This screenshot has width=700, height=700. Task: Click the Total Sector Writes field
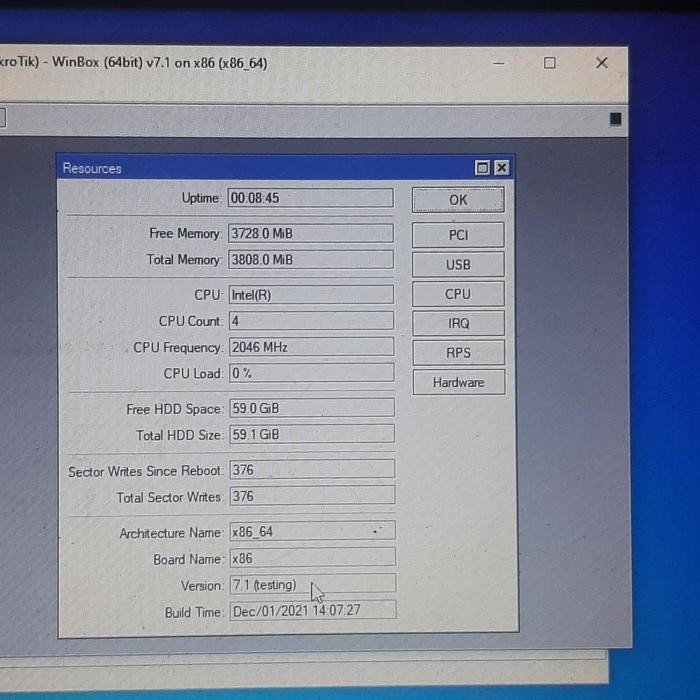312,496
